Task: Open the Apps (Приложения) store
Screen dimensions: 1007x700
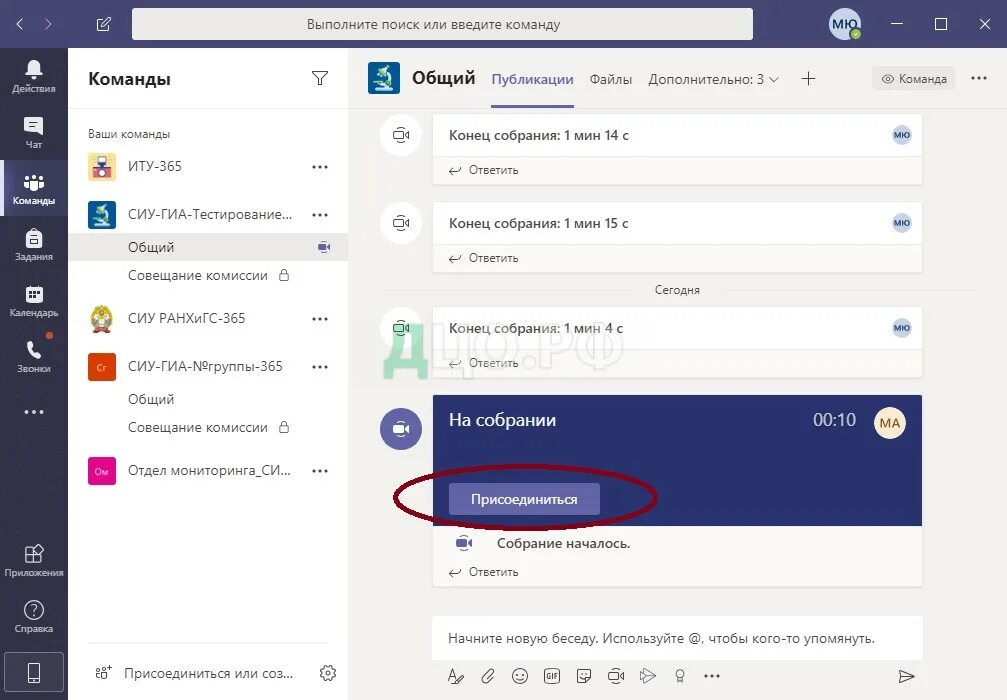Action: [x=33, y=561]
